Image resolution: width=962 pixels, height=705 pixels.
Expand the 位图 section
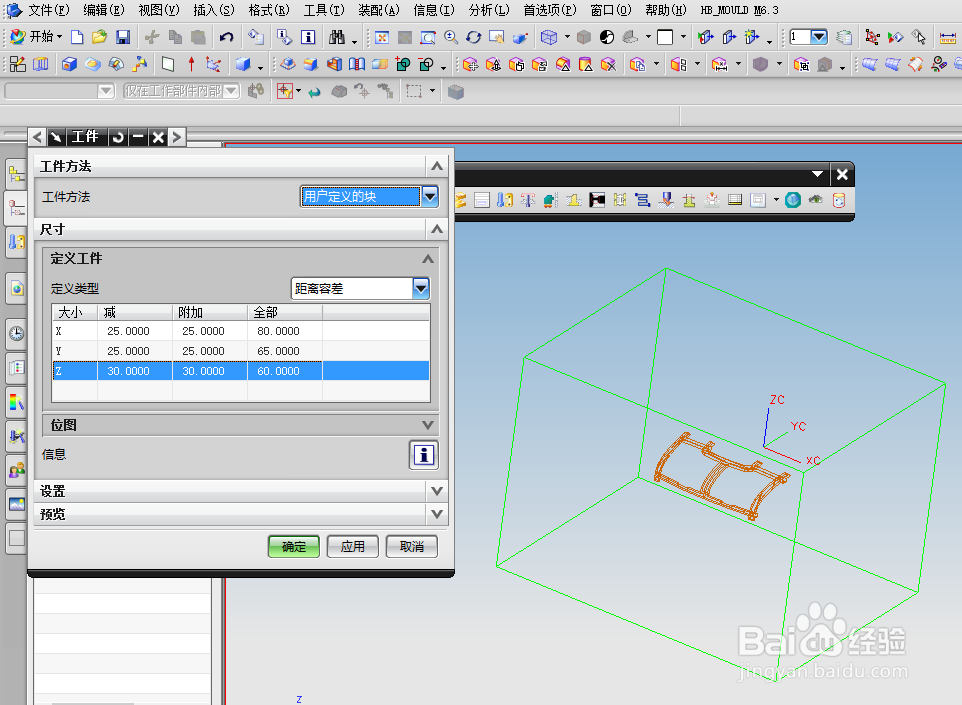pyautogui.click(x=428, y=425)
